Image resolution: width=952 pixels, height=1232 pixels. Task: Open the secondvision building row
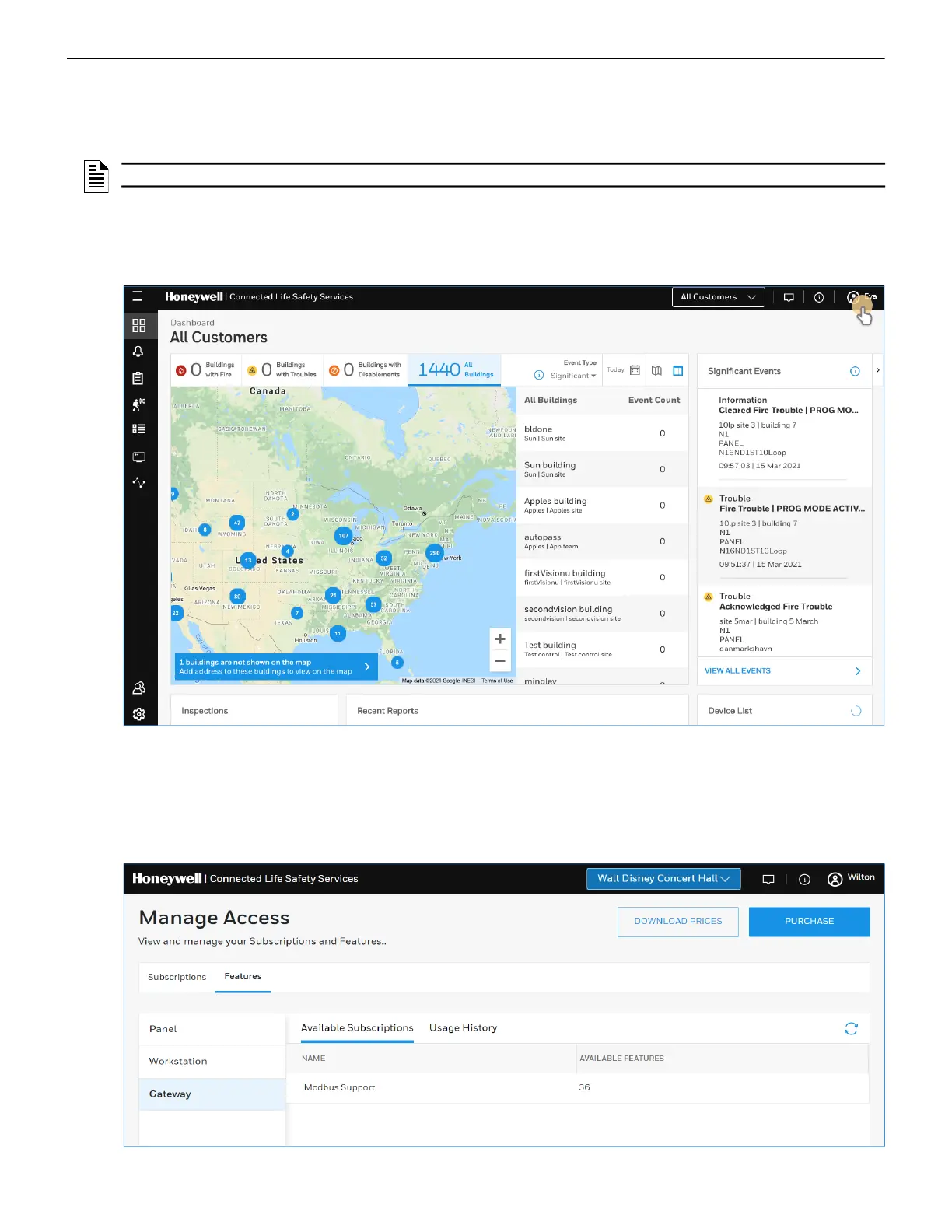click(x=602, y=614)
